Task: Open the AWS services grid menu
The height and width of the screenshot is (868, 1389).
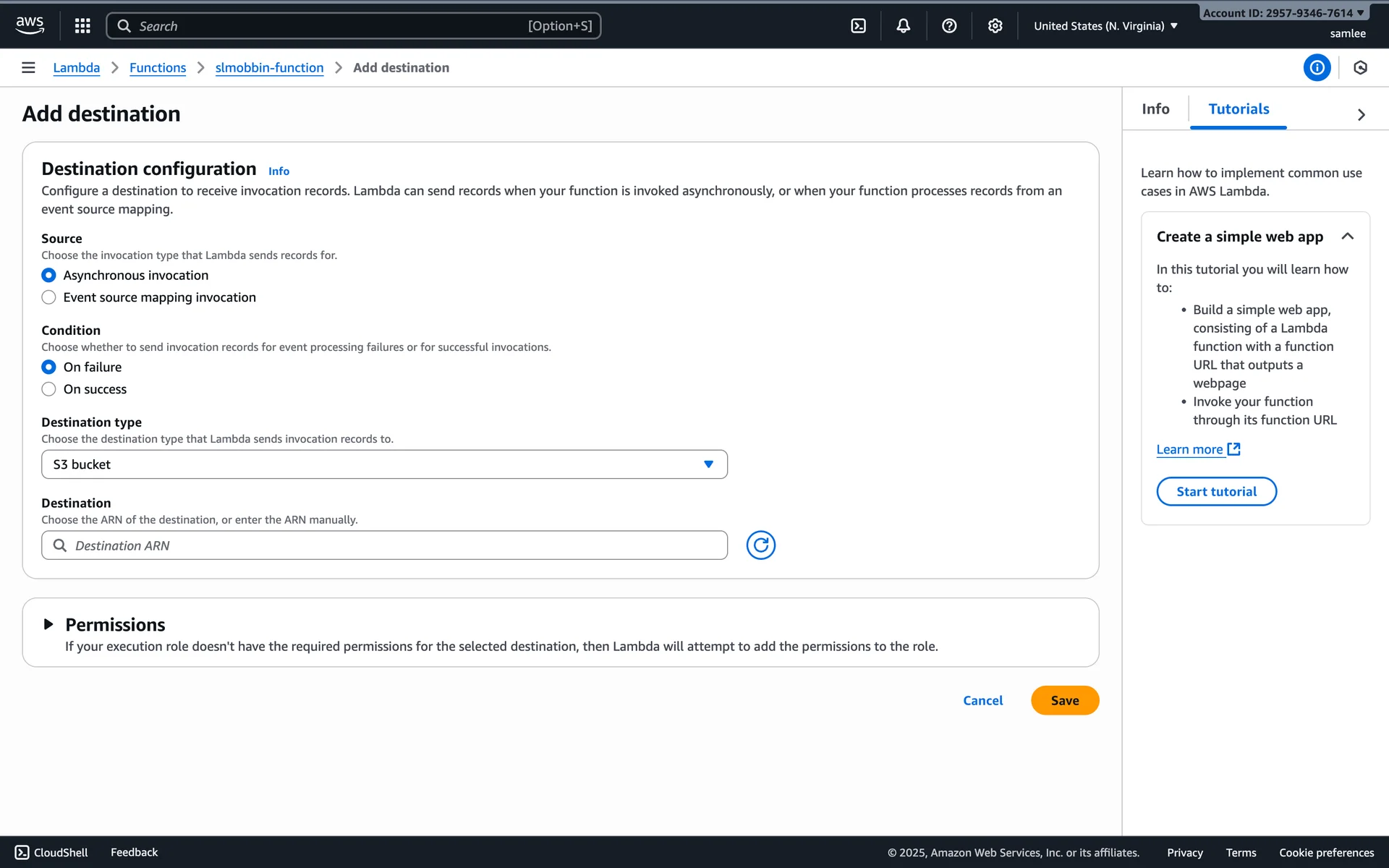Action: (82, 26)
